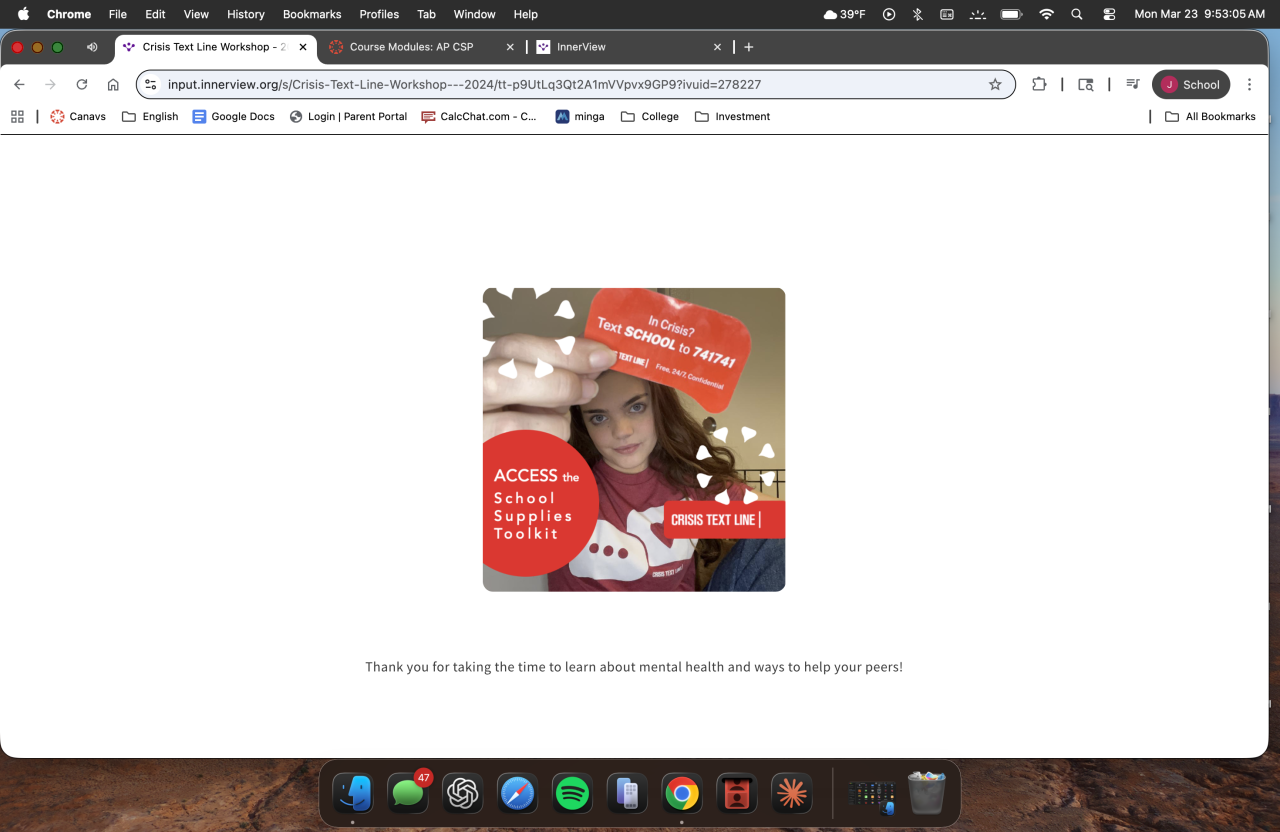Expand the Investment bookmarks folder

point(733,117)
